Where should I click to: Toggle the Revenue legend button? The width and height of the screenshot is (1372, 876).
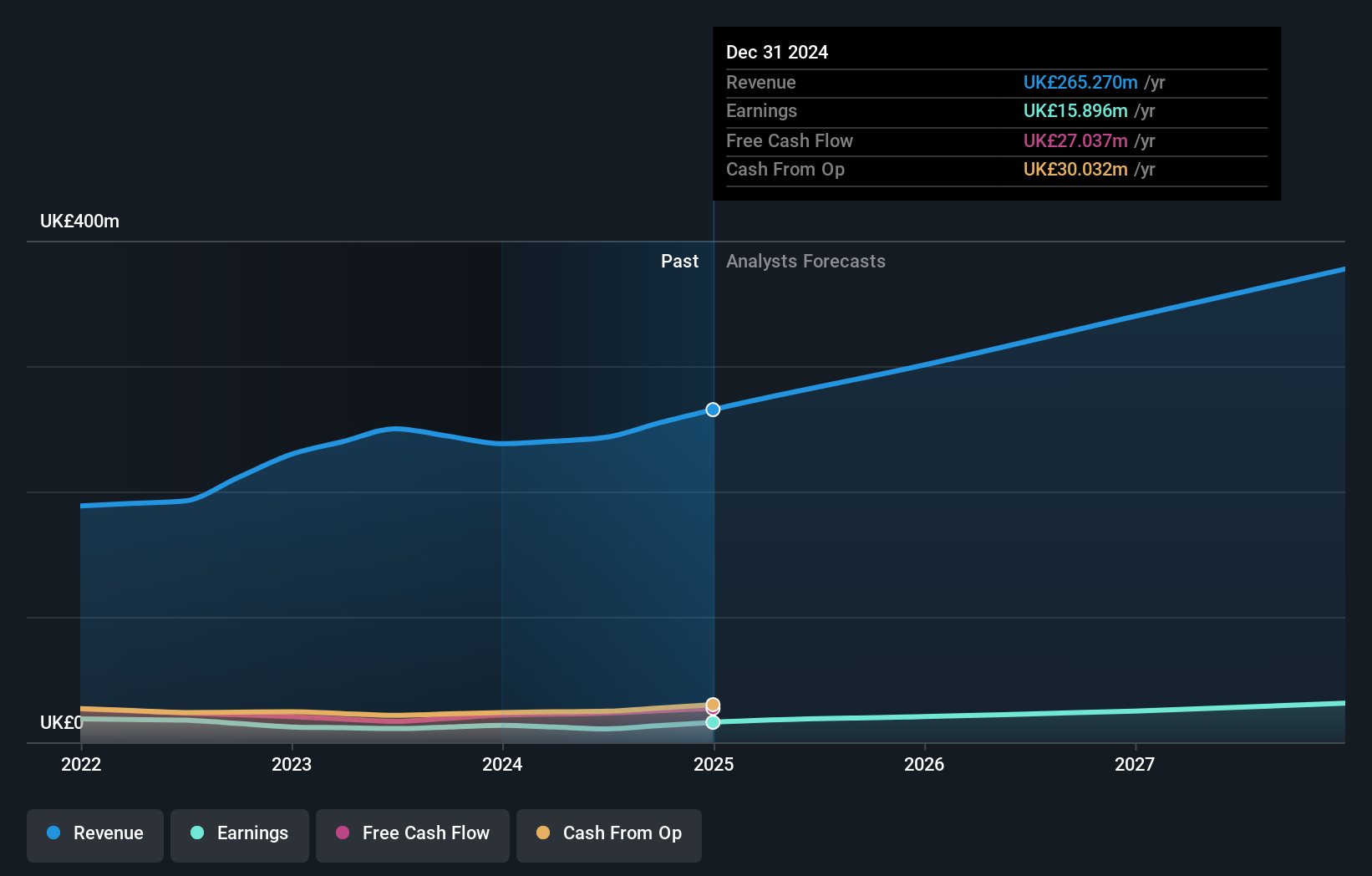[x=95, y=835]
